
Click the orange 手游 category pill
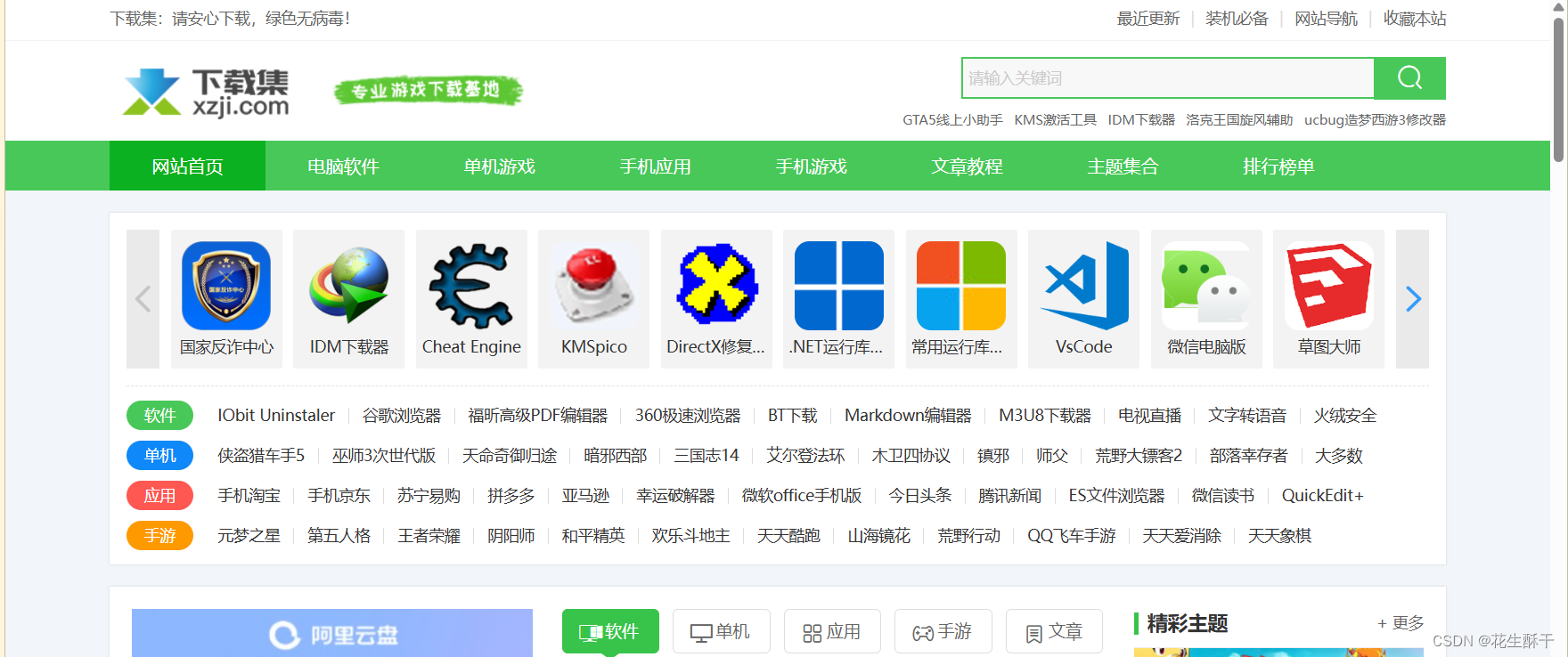pyautogui.click(x=159, y=535)
